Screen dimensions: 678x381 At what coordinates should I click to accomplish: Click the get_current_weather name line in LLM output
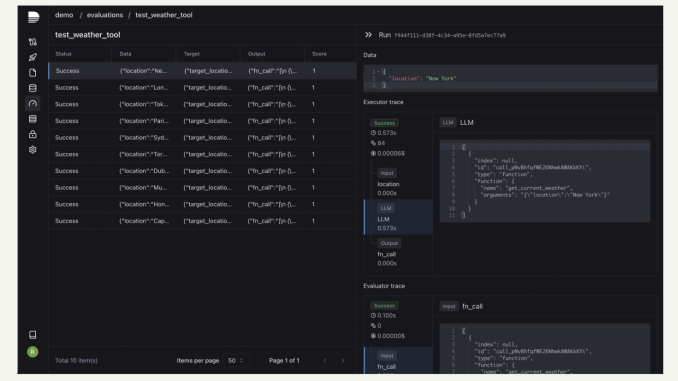(527, 188)
